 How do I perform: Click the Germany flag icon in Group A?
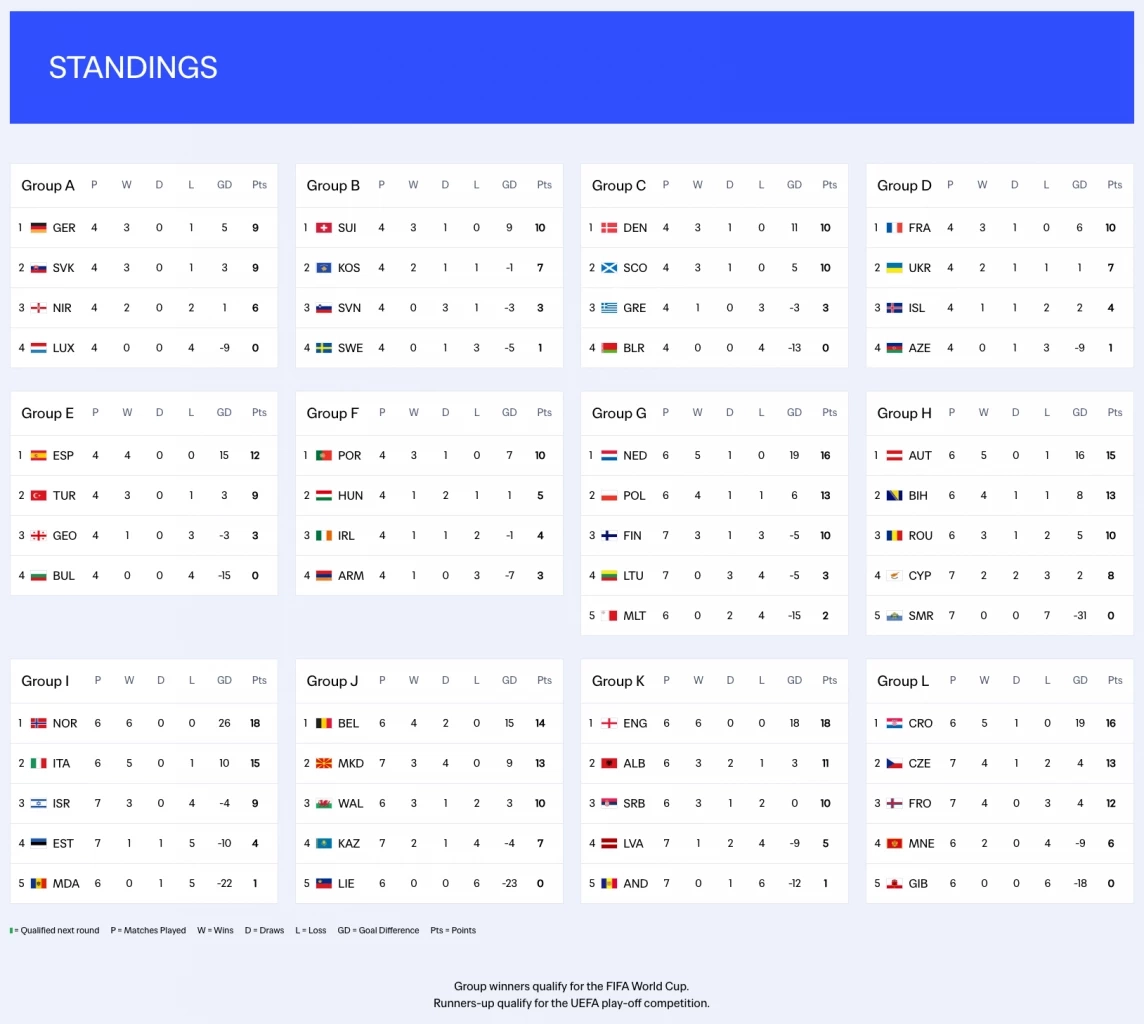(x=39, y=228)
